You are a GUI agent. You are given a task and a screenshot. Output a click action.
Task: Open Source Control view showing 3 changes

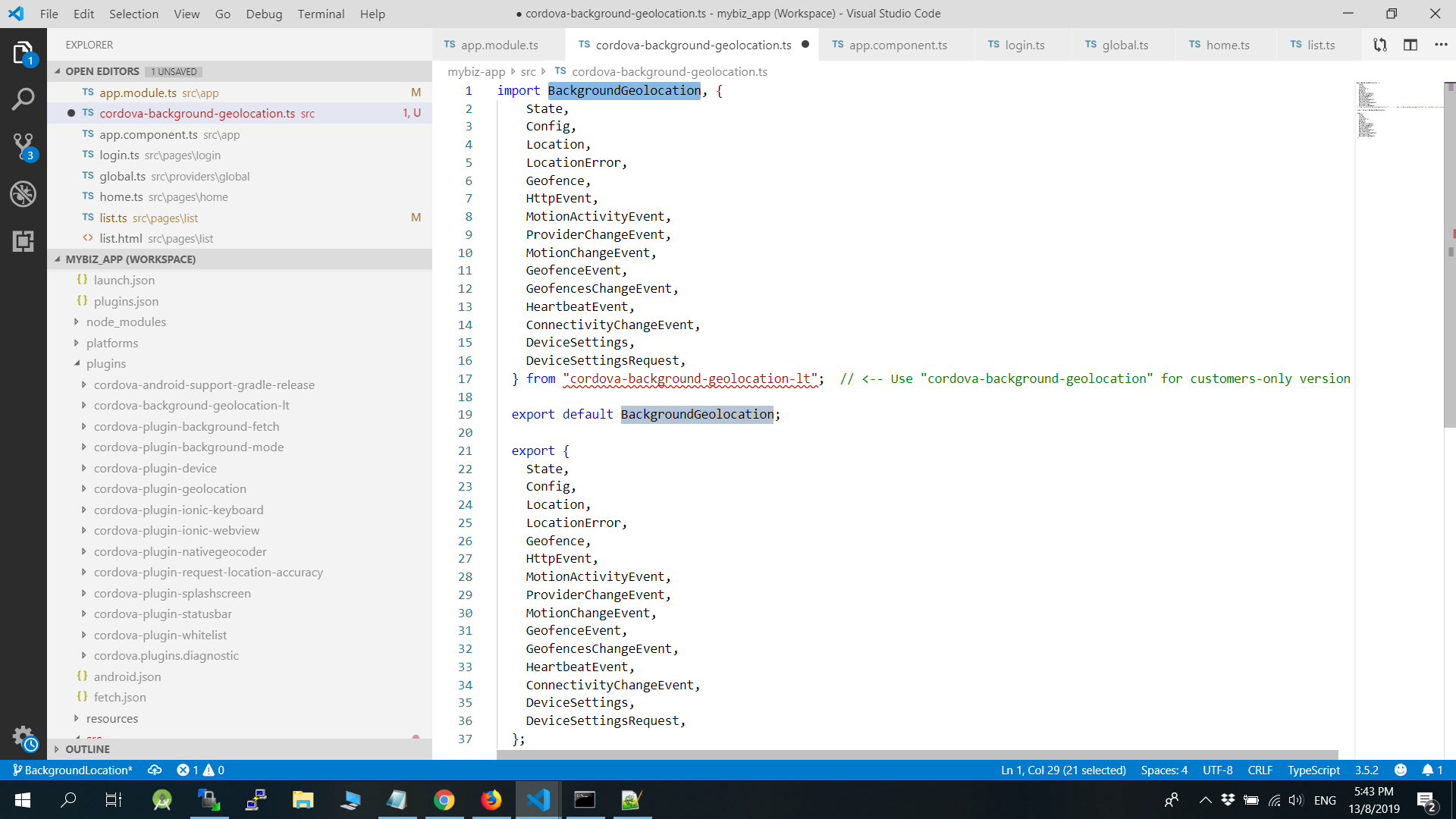pos(24,146)
